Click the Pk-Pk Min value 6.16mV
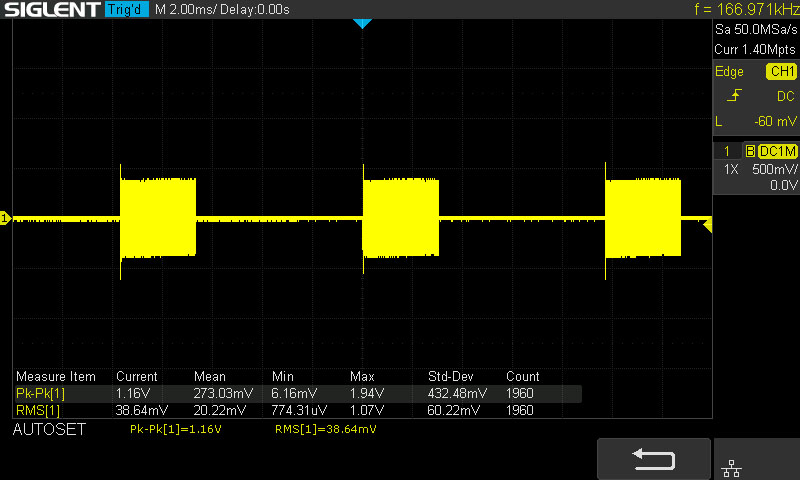Image resolution: width=800 pixels, height=480 pixels. 294,393
